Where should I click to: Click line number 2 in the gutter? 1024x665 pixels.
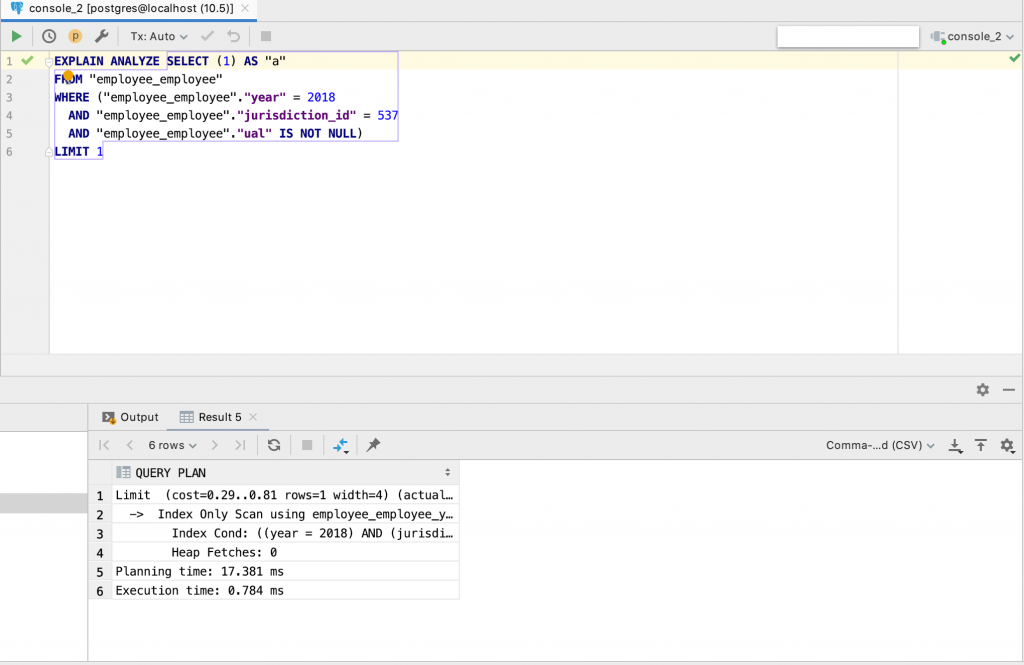tap(9, 79)
